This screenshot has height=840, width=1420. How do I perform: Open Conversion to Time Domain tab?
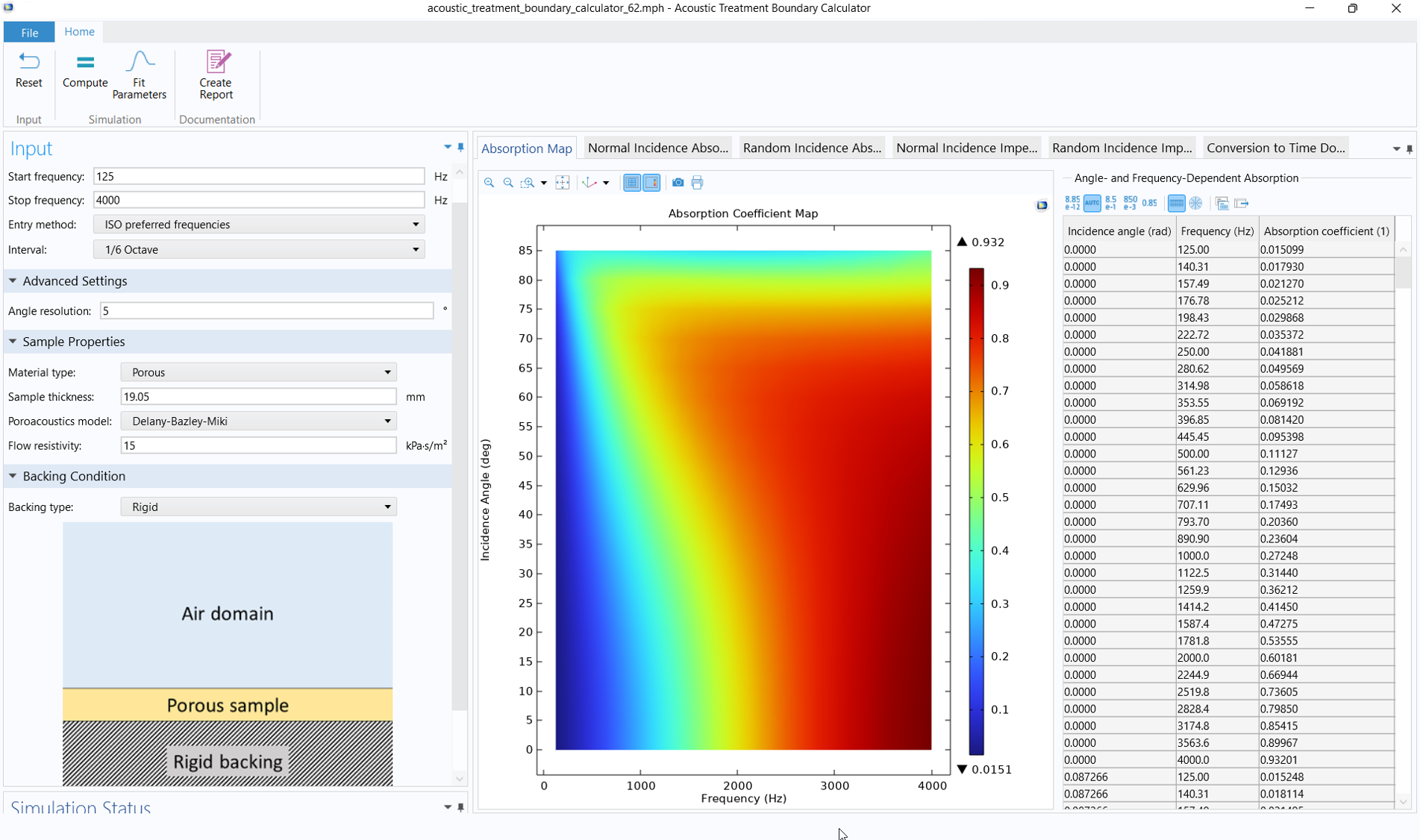point(1276,148)
